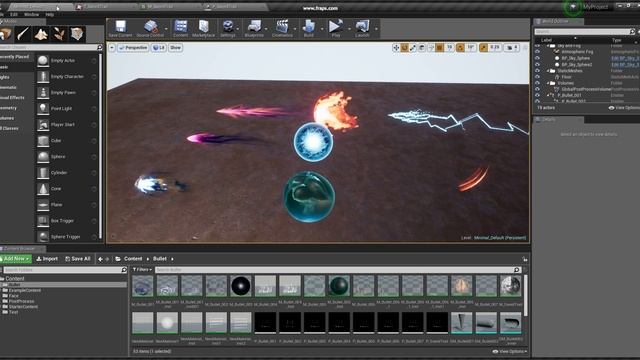Click Content in the breadcrumb path

pos(133,259)
